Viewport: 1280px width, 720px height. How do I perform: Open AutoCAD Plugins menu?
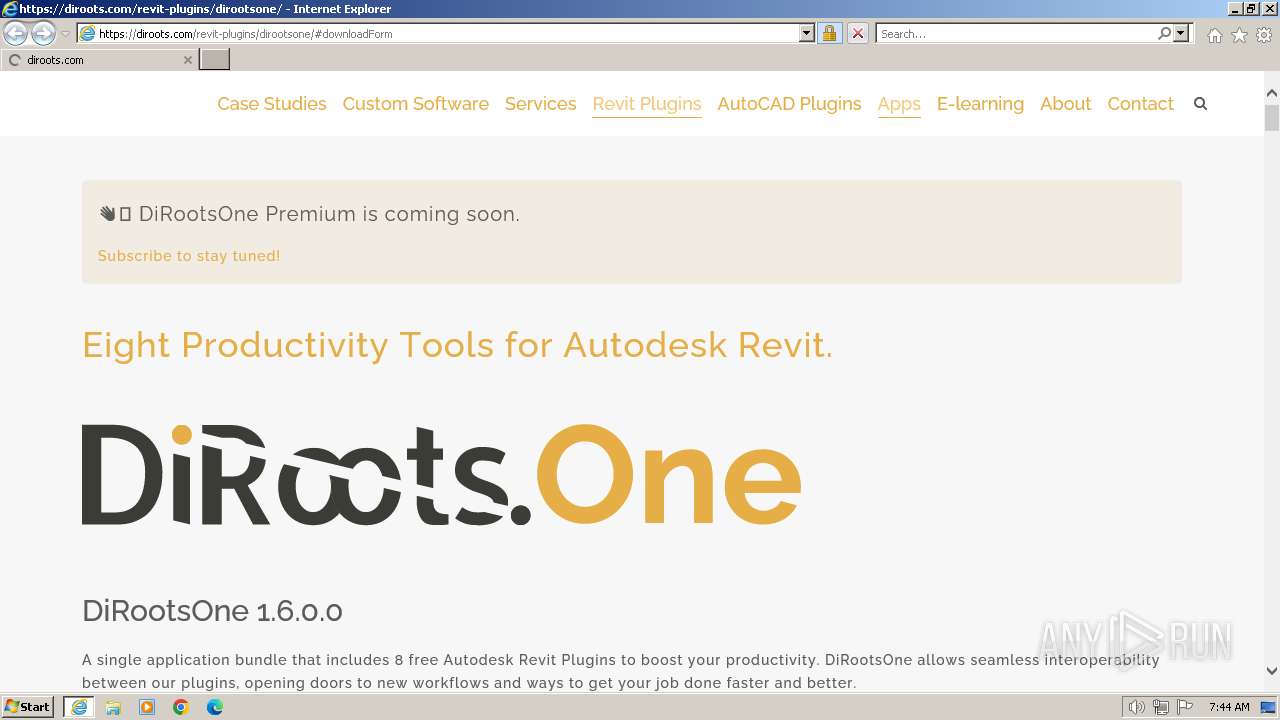(x=789, y=103)
